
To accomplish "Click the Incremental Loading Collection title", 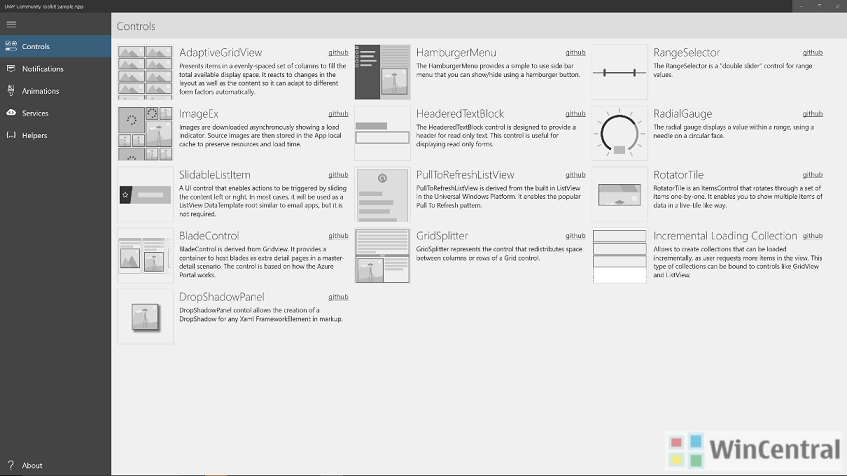I will coord(725,236).
